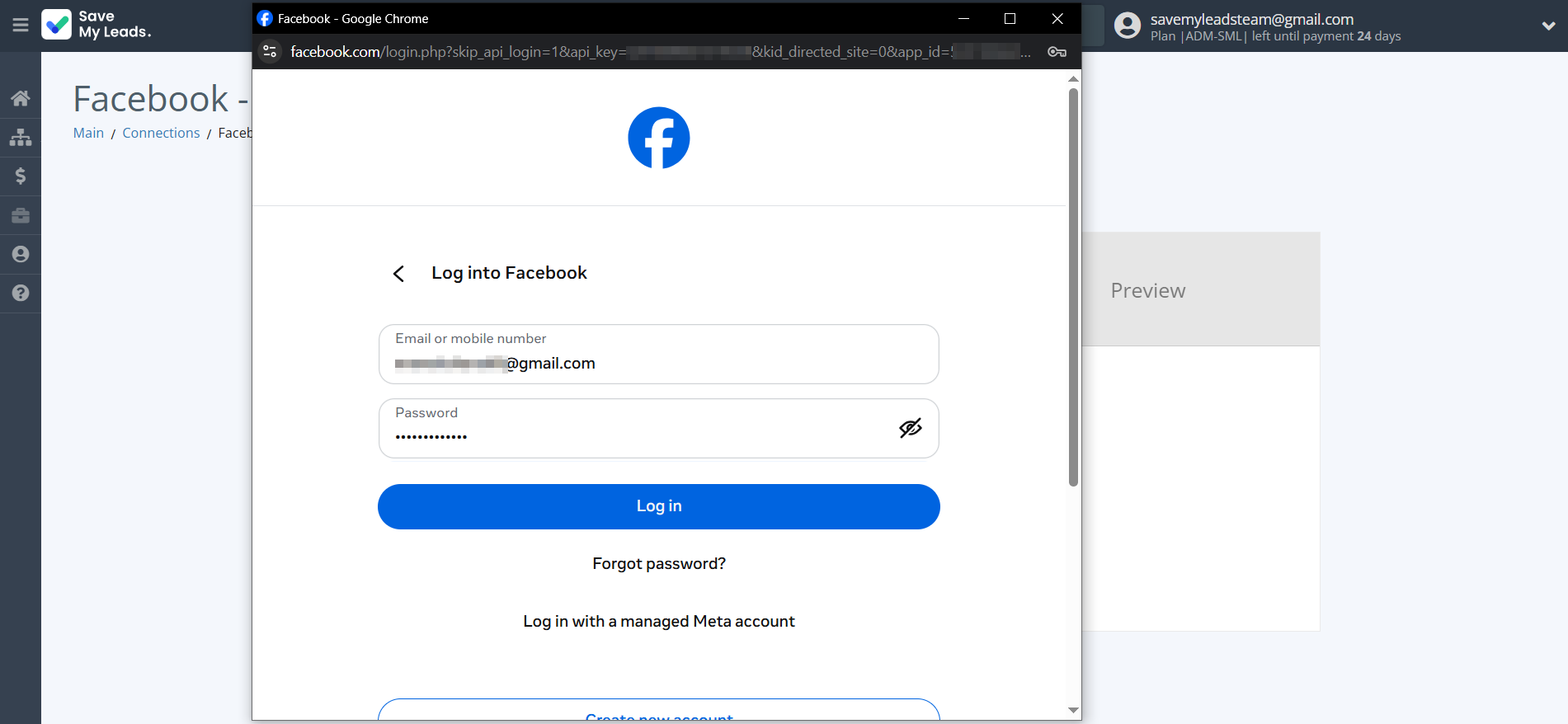This screenshot has height=724, width=1568.
Task: Click the blue Log in button
Action: coord(658,506)
